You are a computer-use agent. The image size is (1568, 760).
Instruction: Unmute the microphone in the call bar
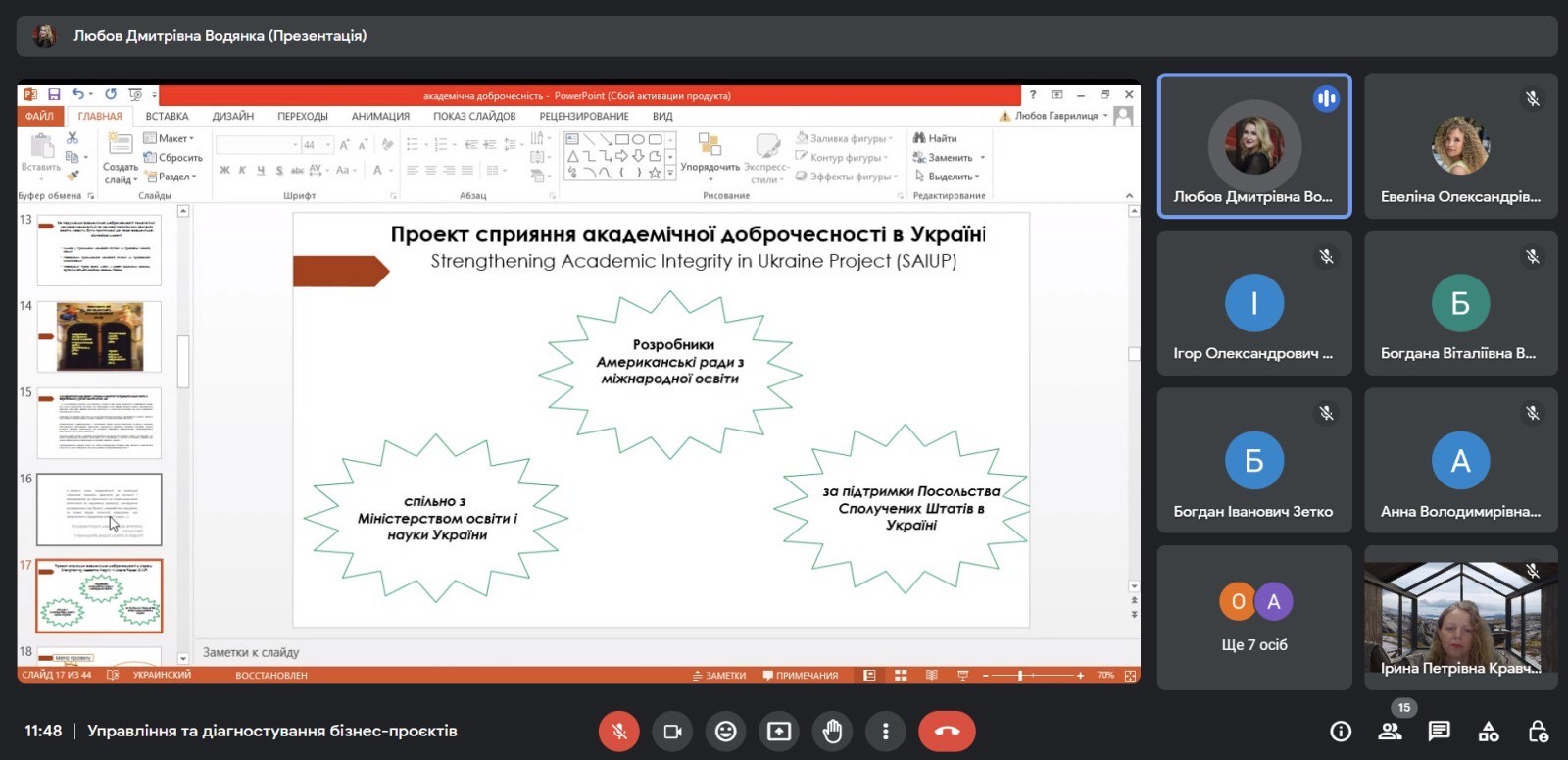pos(618,732)
